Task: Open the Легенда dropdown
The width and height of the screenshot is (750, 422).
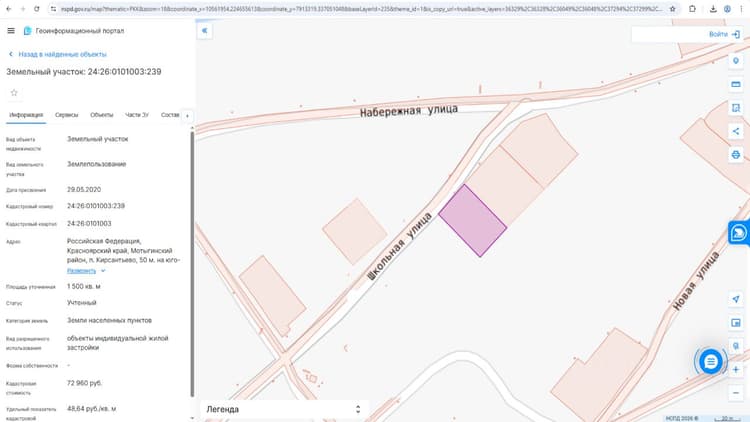Action: [285, 409]
